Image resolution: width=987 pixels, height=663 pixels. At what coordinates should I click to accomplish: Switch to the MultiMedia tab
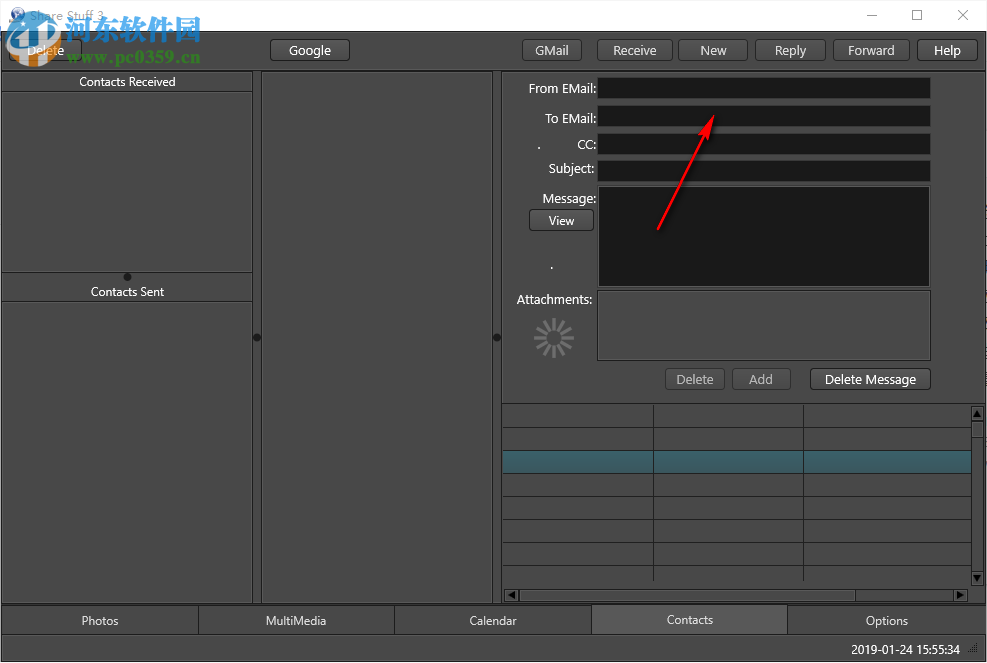(x=296, y=620)
